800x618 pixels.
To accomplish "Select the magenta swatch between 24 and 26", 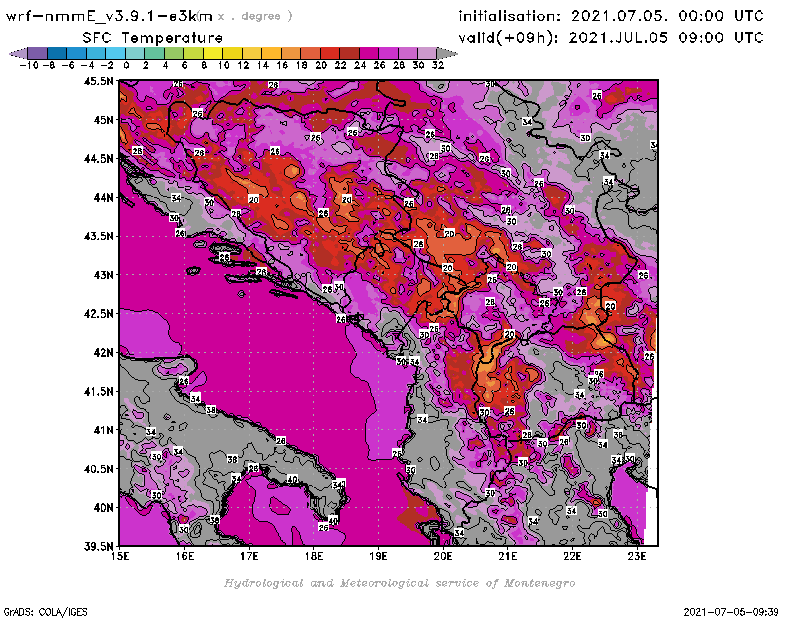I will (368, 53).
